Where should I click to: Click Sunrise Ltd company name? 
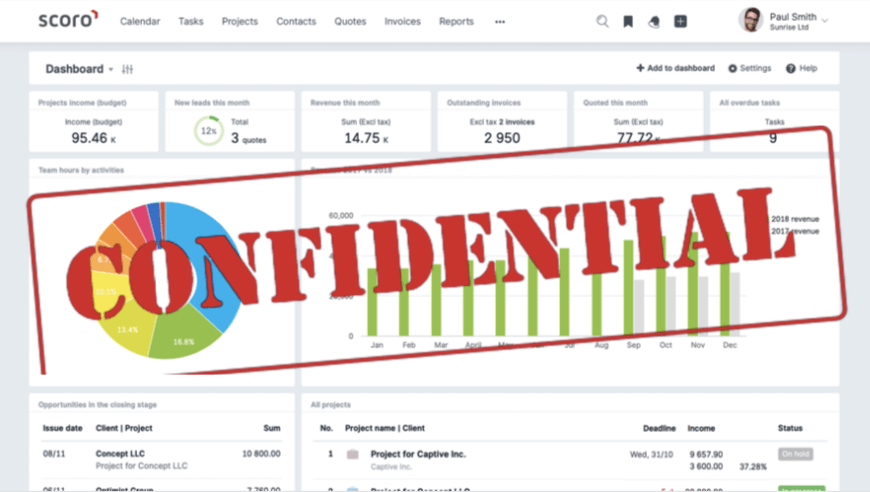(789, 28)
